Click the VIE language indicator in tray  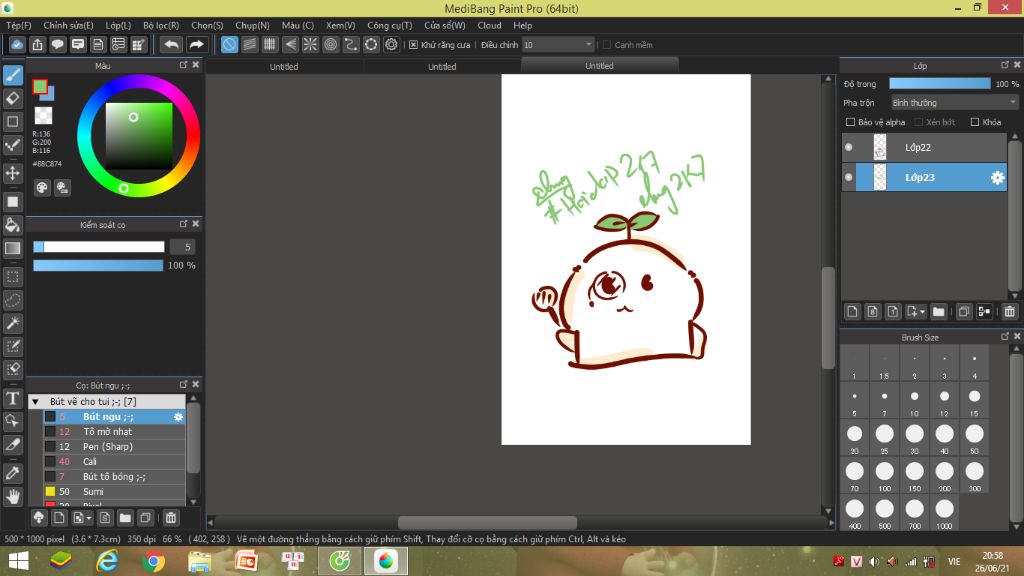click(954, 562)
